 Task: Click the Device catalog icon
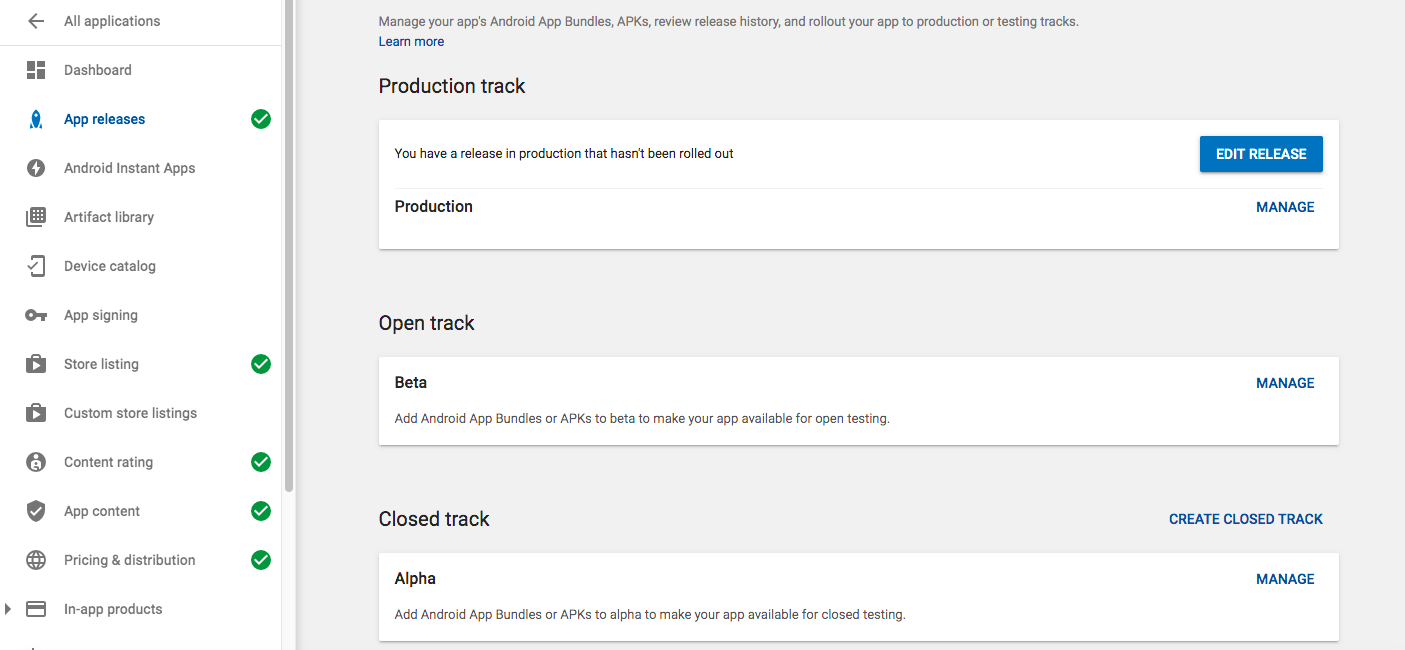click(x=36, y=266)
